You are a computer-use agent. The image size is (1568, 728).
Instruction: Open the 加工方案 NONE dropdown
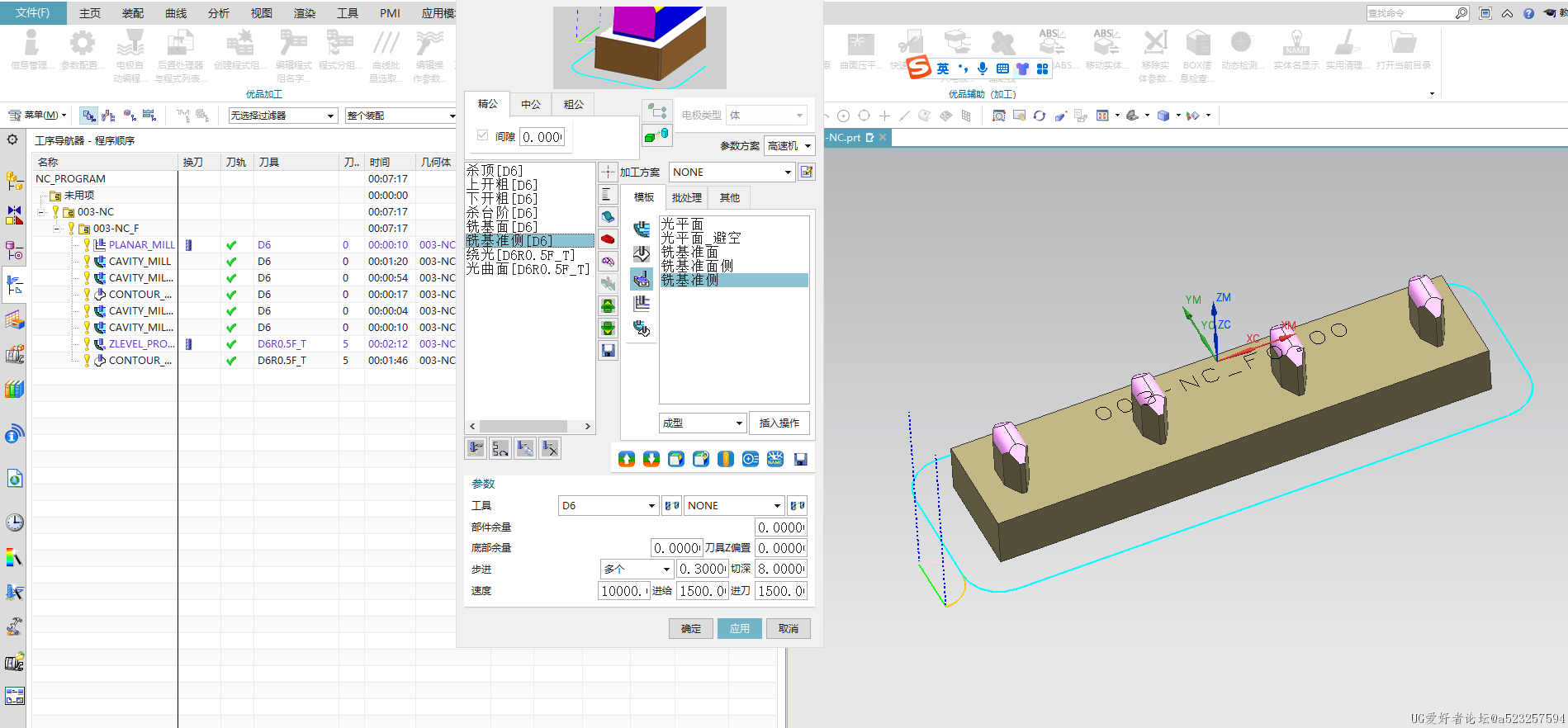coord(732,172)
